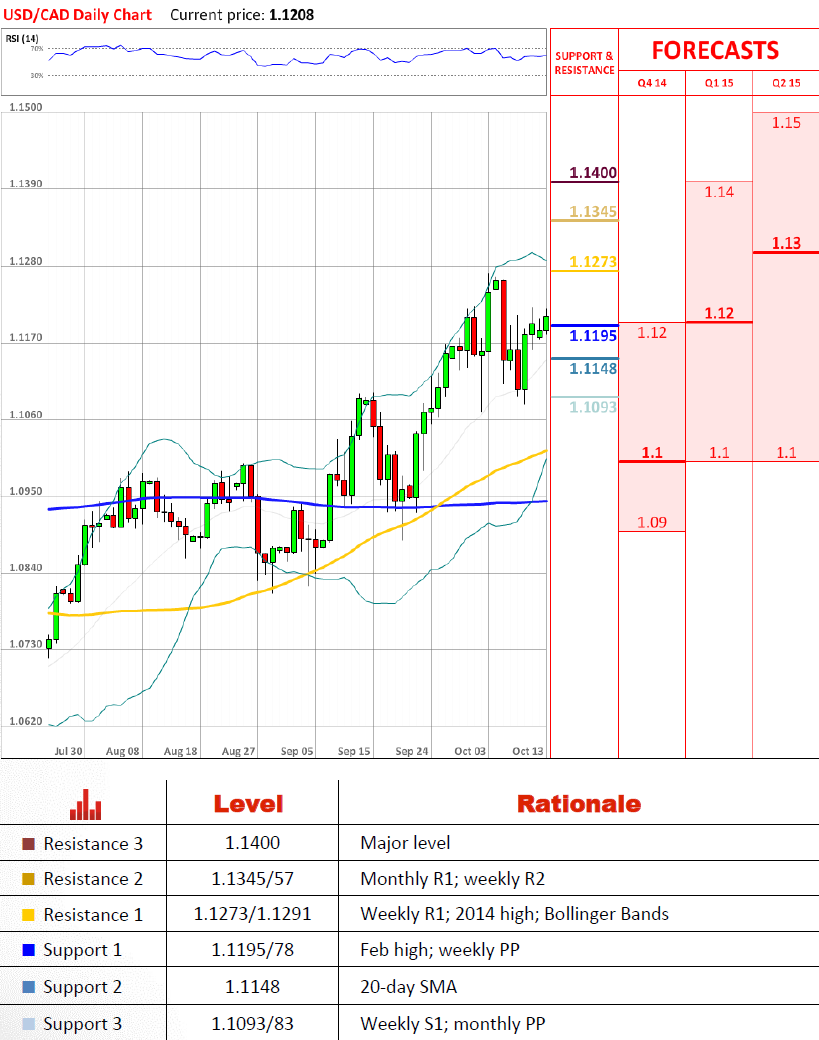This screenshot has width=819, height=1040.
Task: Click the red bar chart icon in table header
Action: tap(86, 805)
